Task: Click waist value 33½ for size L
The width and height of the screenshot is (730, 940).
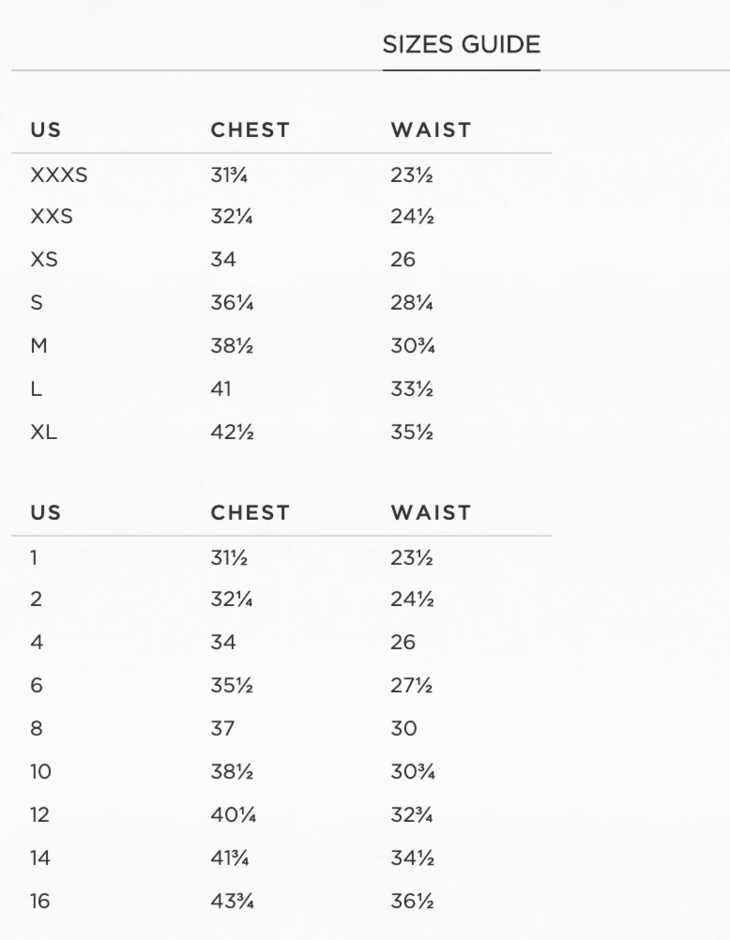Action: pyautogui.click(x=412, y=389)
